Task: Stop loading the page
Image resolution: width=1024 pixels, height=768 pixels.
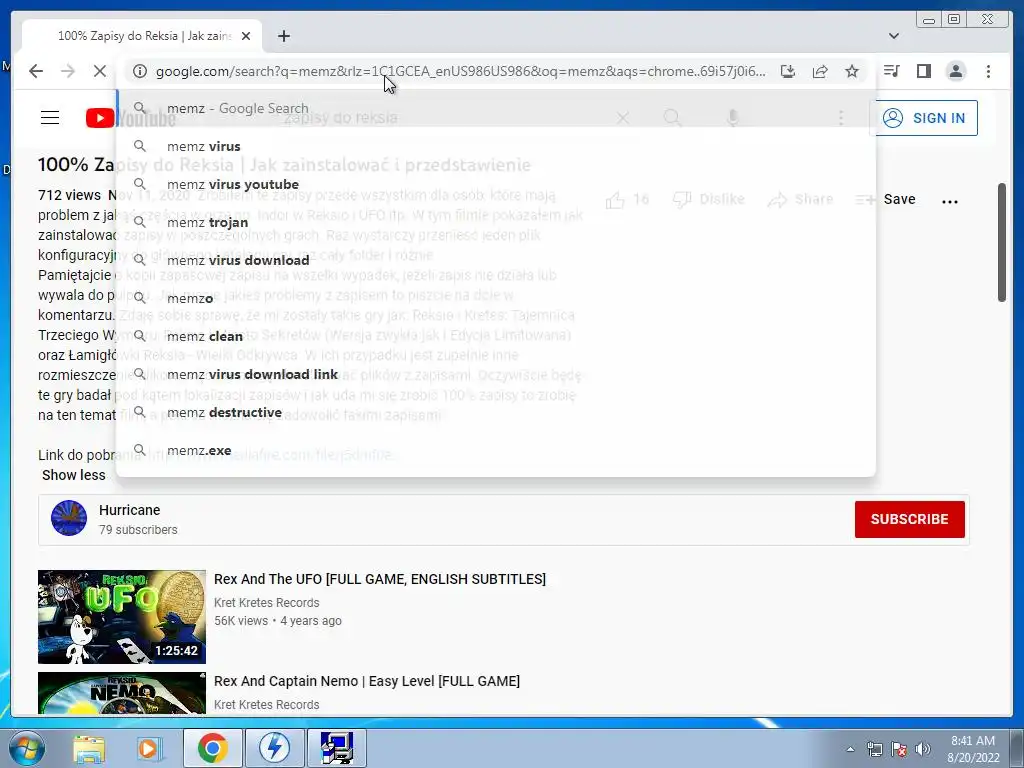Action: [x=99, y=71]
